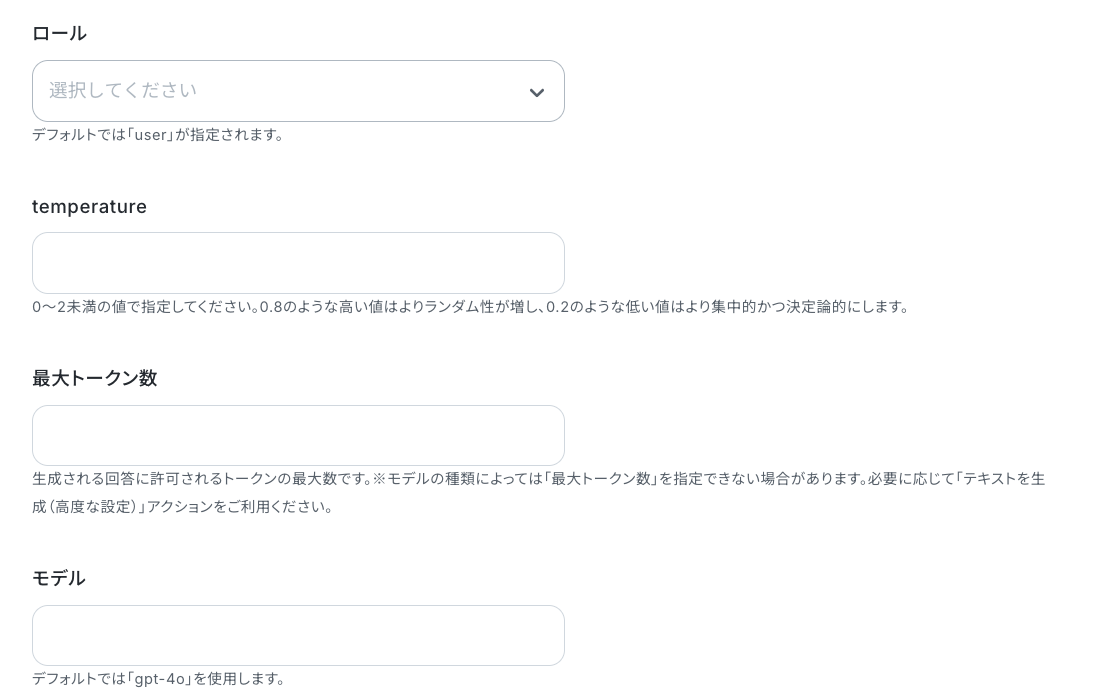Click the hint デフォルトでは「gpt-4o」を使用します

[x=160, y=679]
